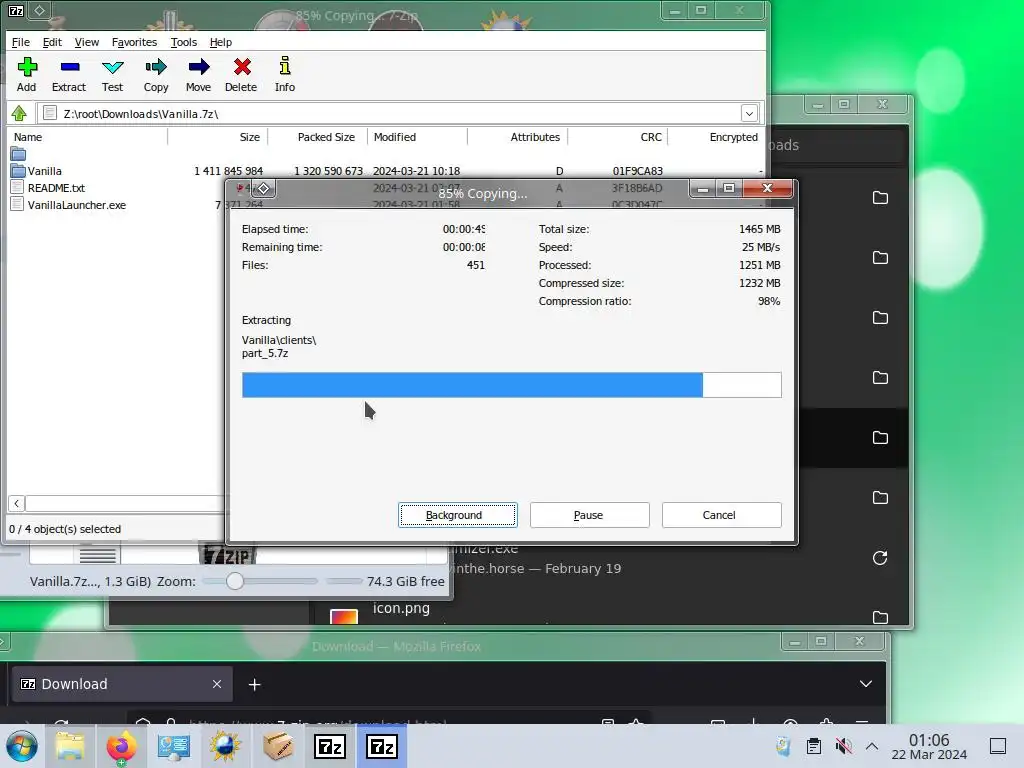Minimize the 85% Copying dialog
The image size is (1024, 768).
click(703, 189)
